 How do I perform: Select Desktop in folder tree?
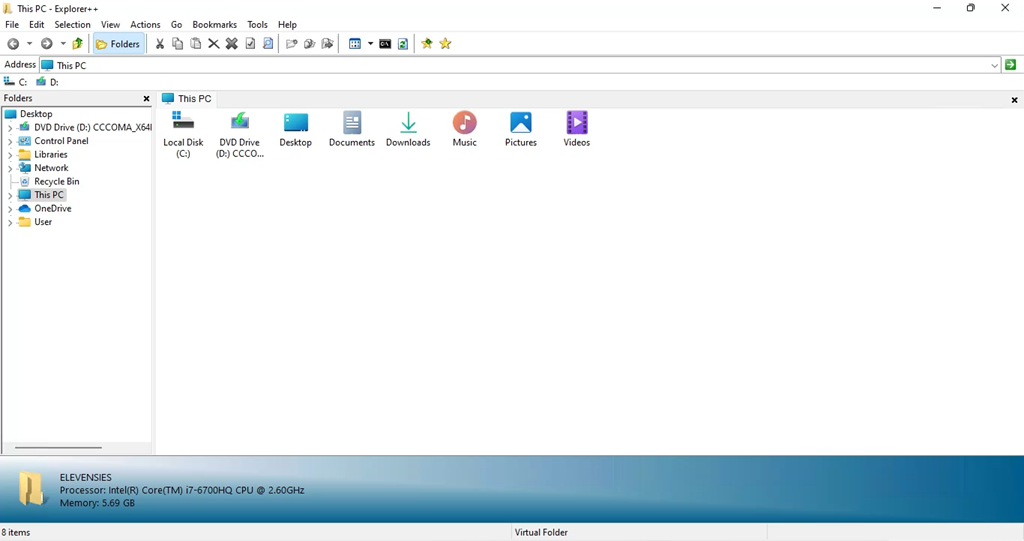pos(29,114)
